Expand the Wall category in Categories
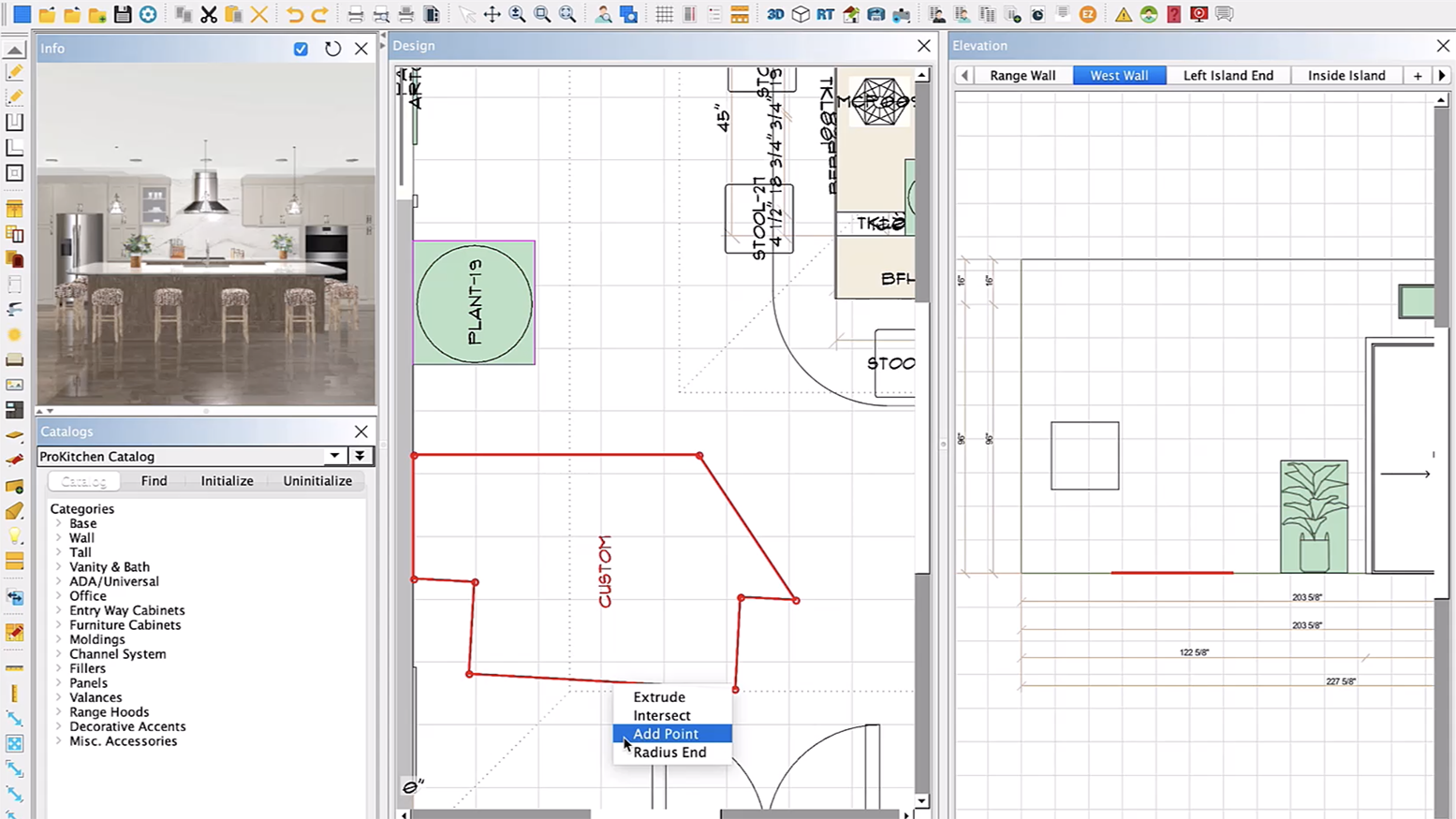 (x=60, y=537)
